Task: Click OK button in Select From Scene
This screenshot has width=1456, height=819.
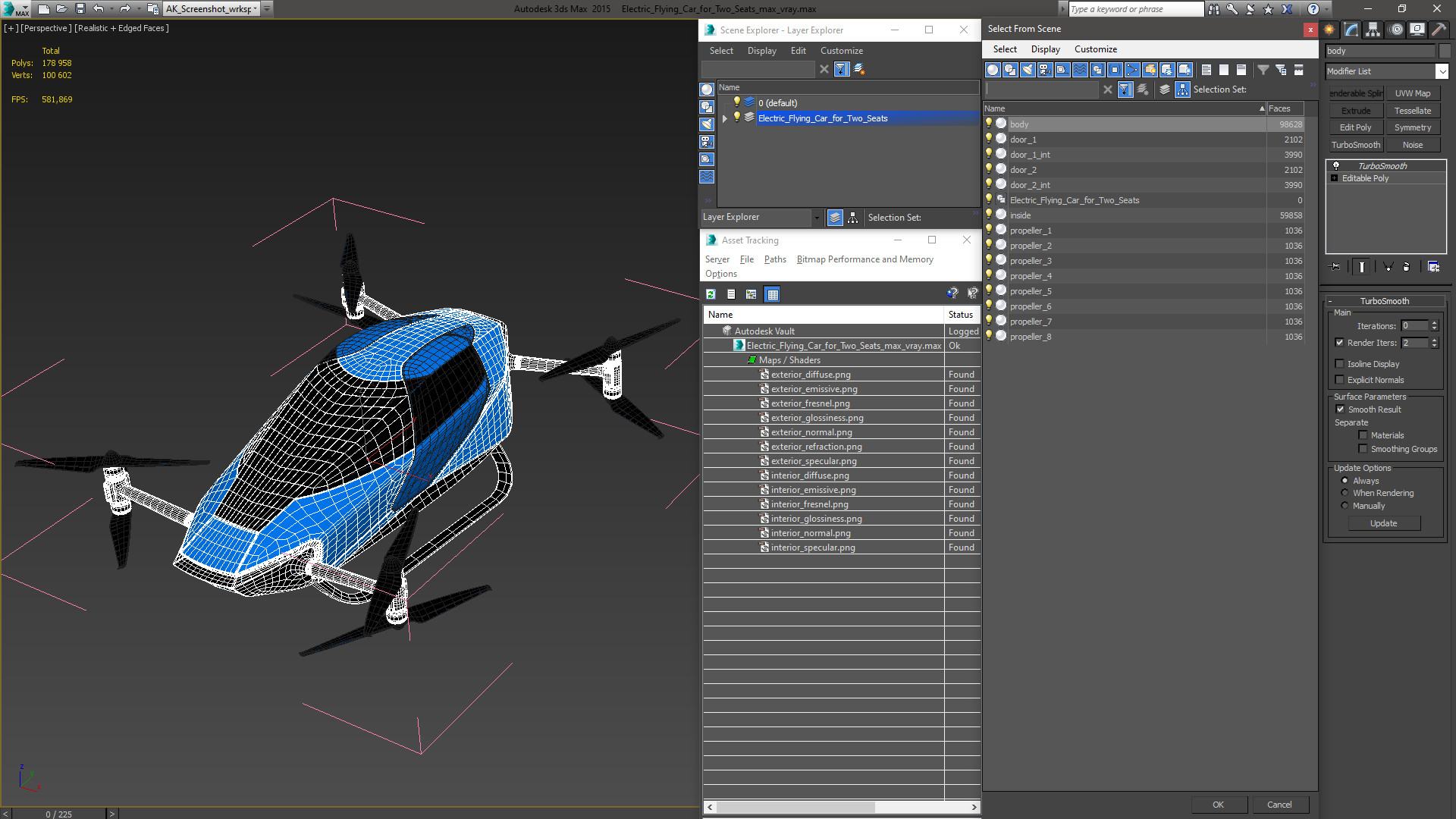Action: click(x=1218, y=805)
